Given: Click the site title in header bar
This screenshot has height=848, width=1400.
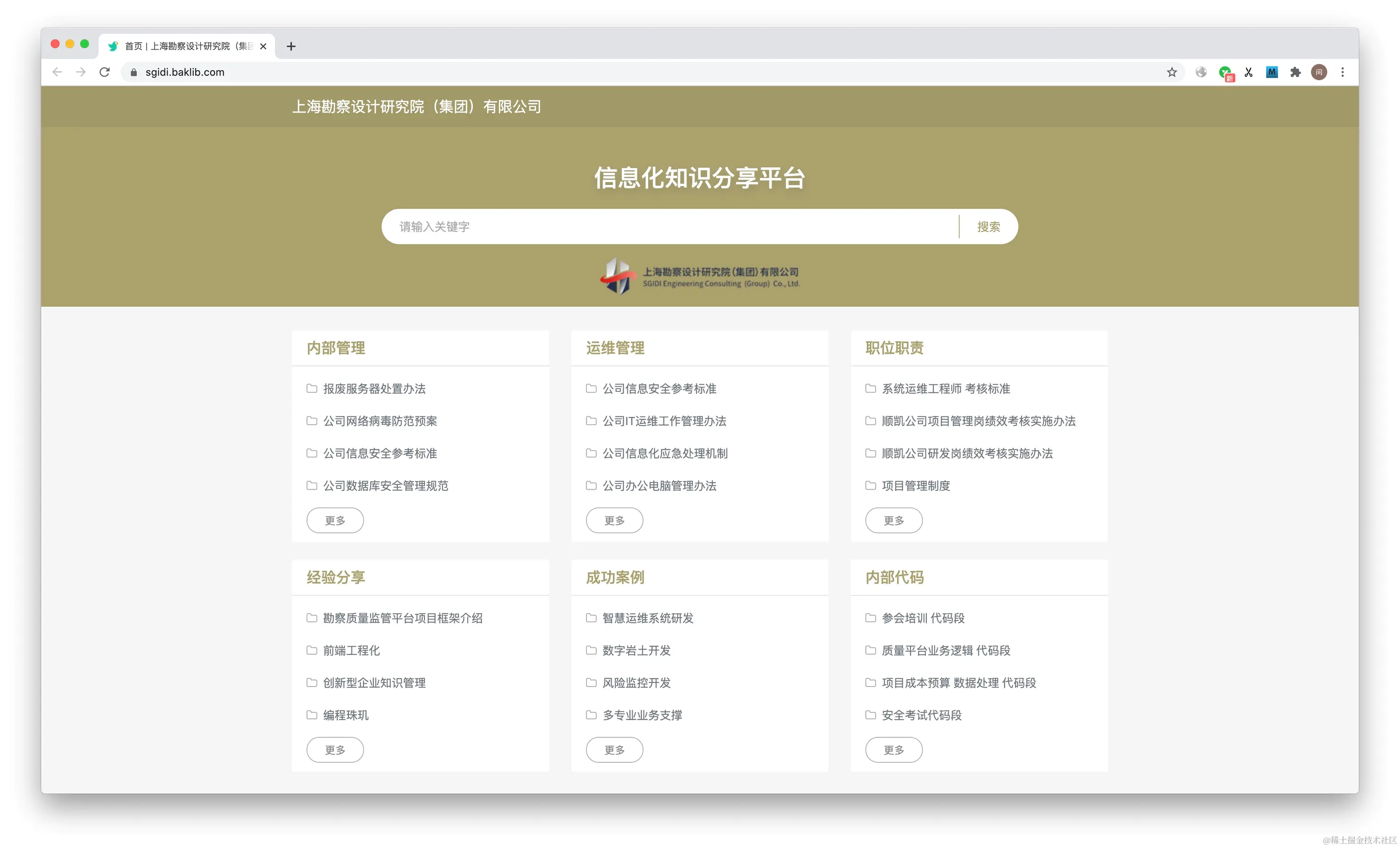Looking at the screenshot, I should (x=417, y=106).
